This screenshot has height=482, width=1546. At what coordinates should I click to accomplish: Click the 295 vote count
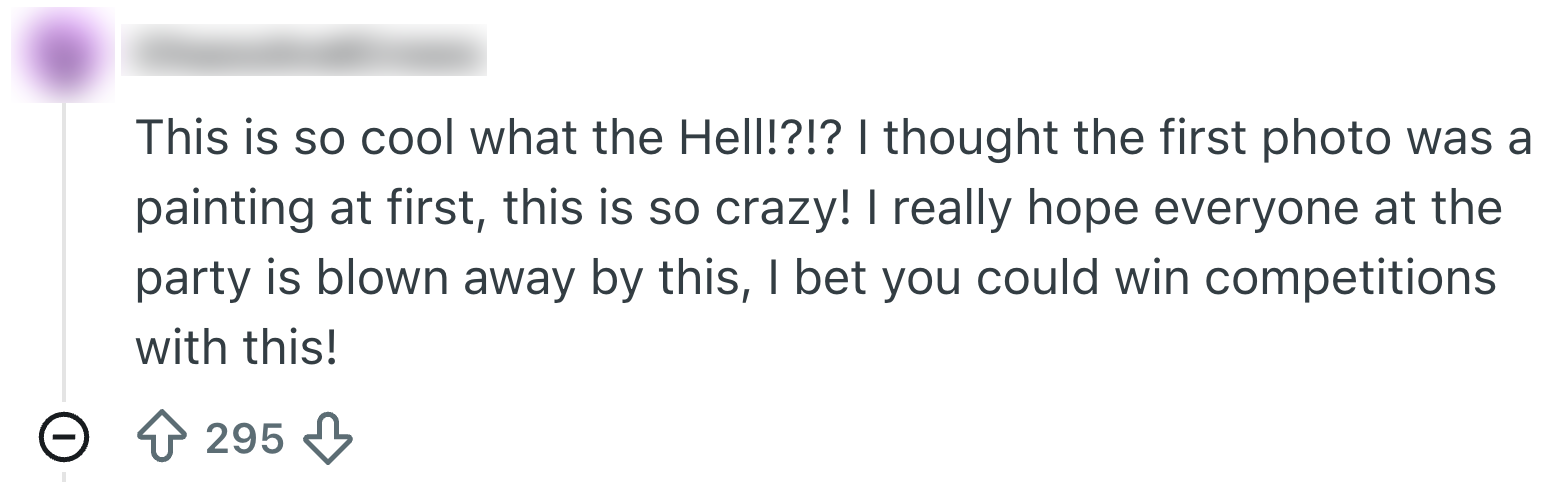tap(245, 438)
